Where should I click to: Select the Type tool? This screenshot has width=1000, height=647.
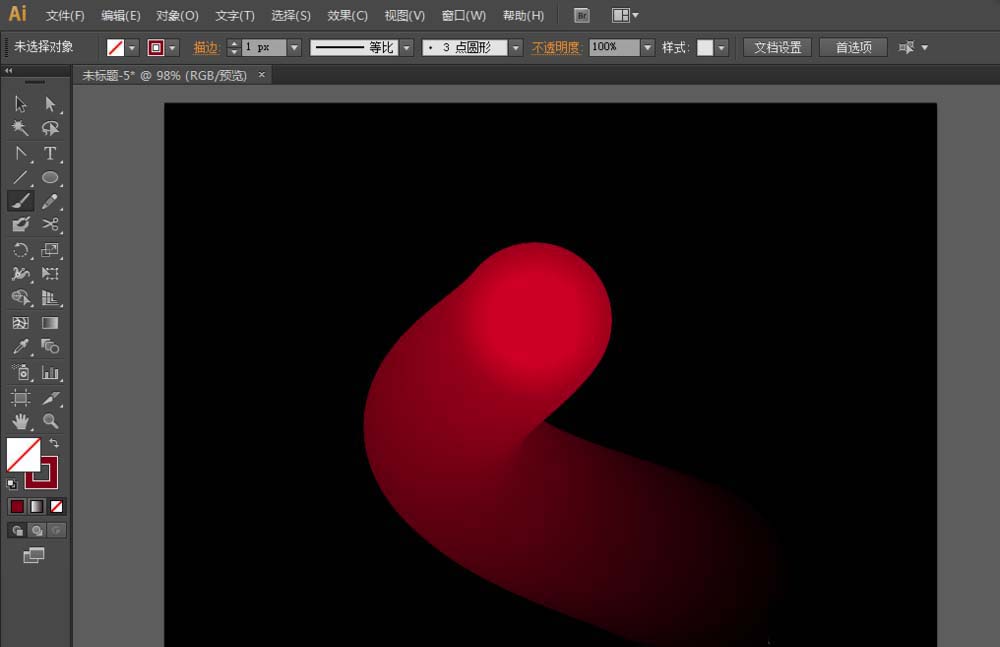(49, 153)
